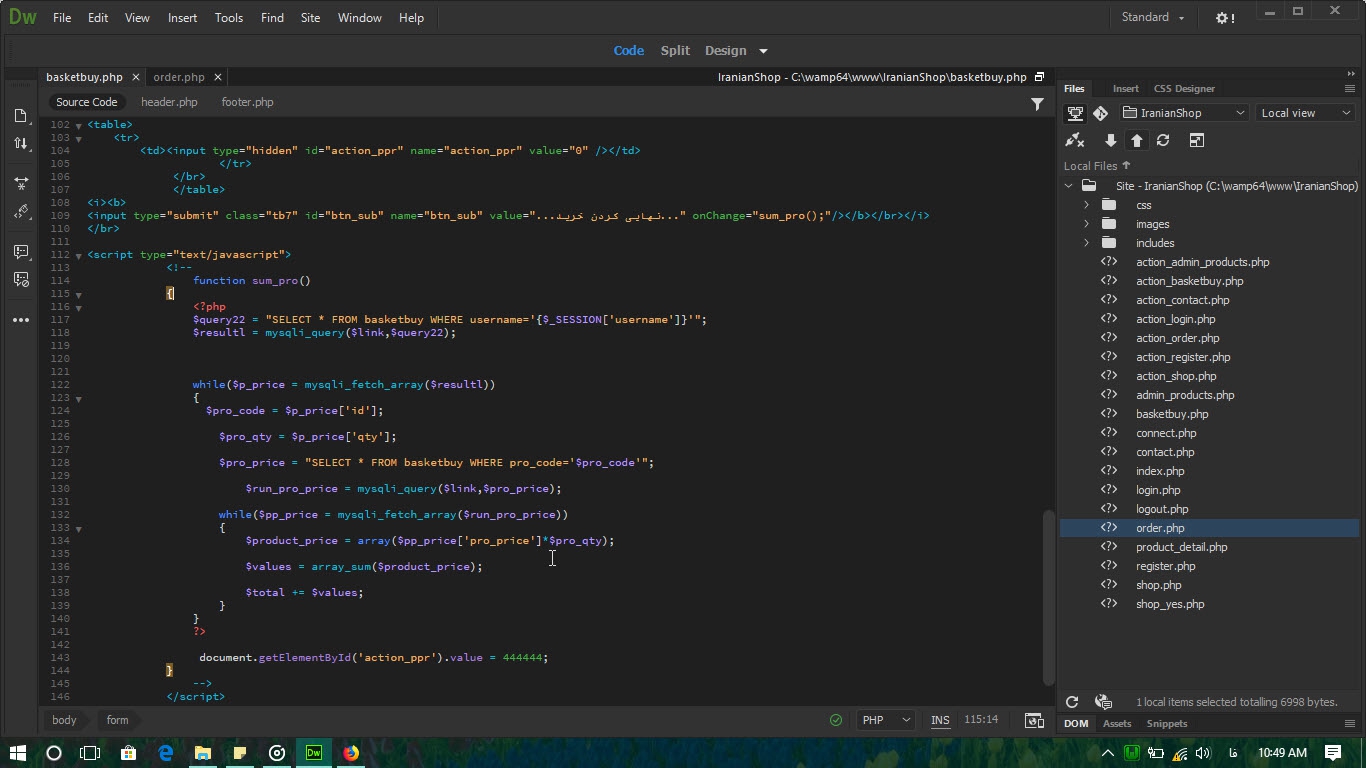The image size is (1366, 768).
Task: Open IranianShop site dropdown
Action: click(x=1184, y=113)
